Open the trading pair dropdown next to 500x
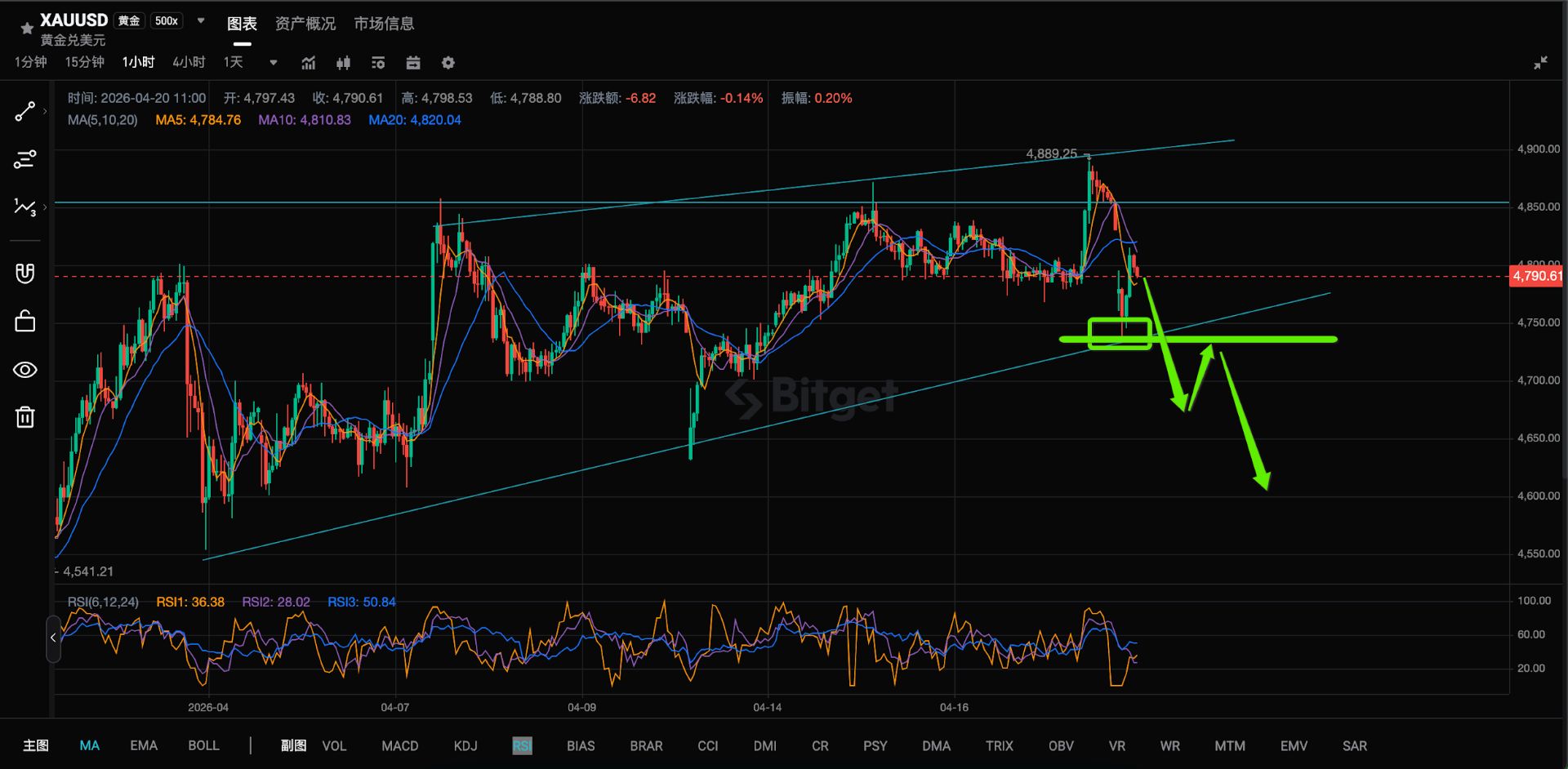Screen dimensions: 1568x769 tap(201, 20)
